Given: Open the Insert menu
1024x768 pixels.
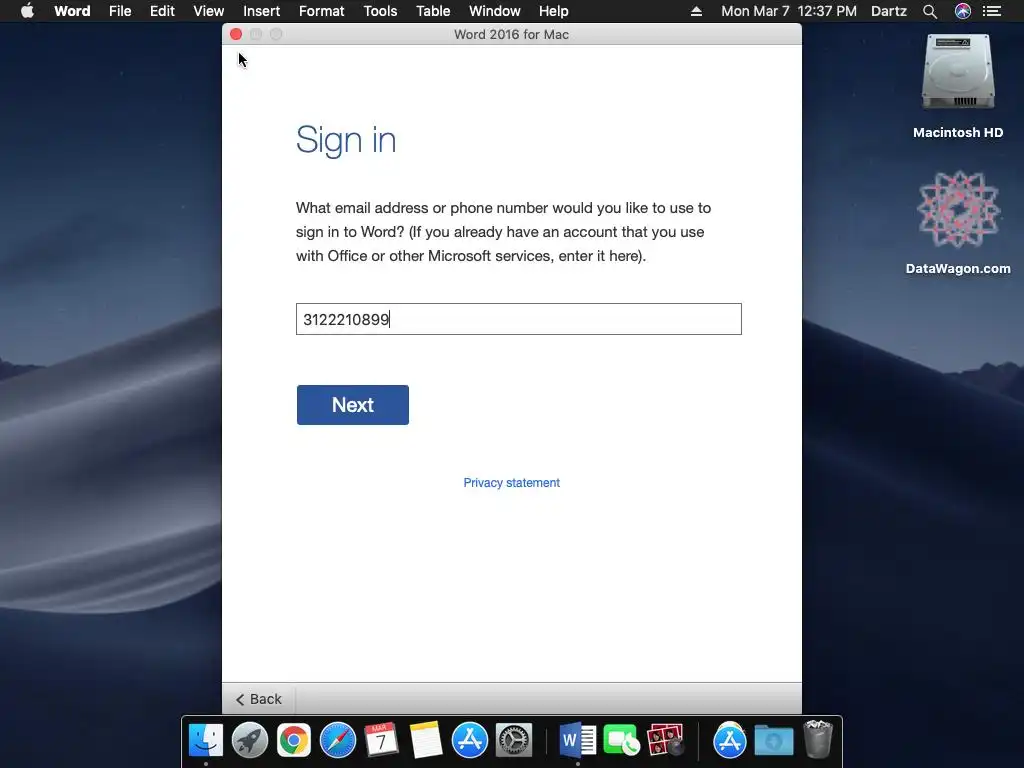Looking at the screenshot, I should 261,11.
